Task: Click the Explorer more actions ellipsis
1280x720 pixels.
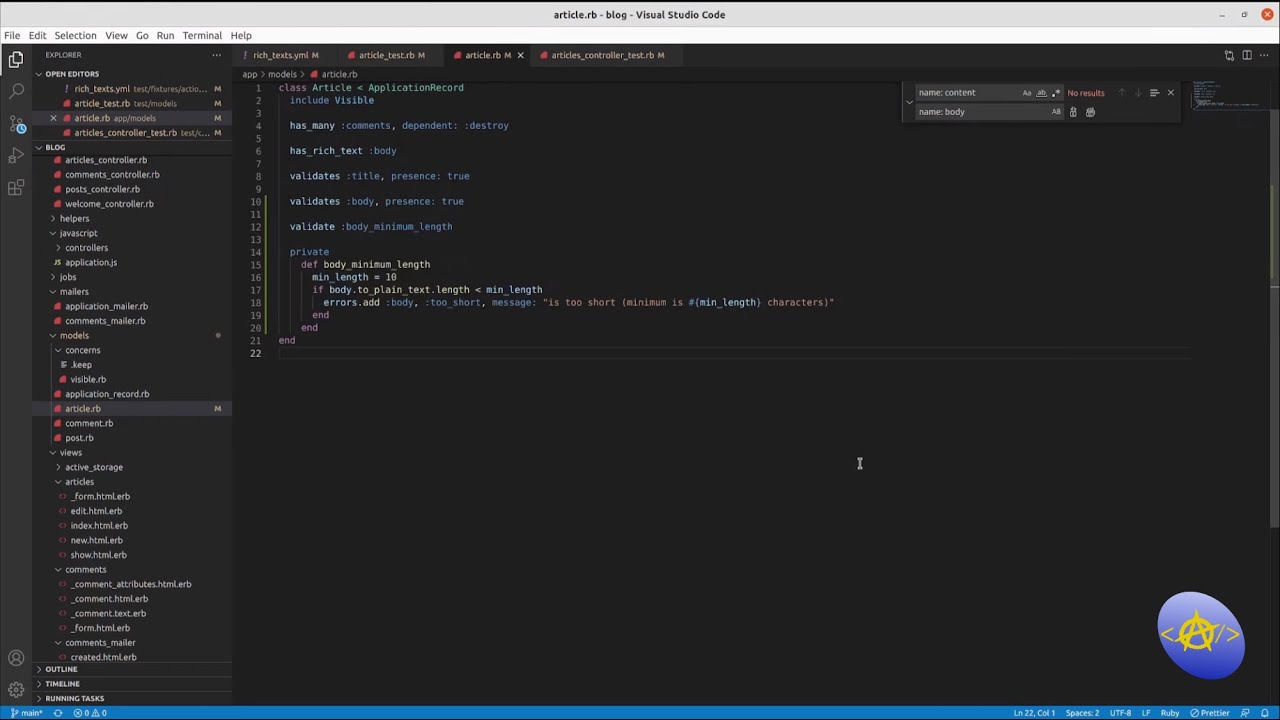Action: (x=216, y=55)
